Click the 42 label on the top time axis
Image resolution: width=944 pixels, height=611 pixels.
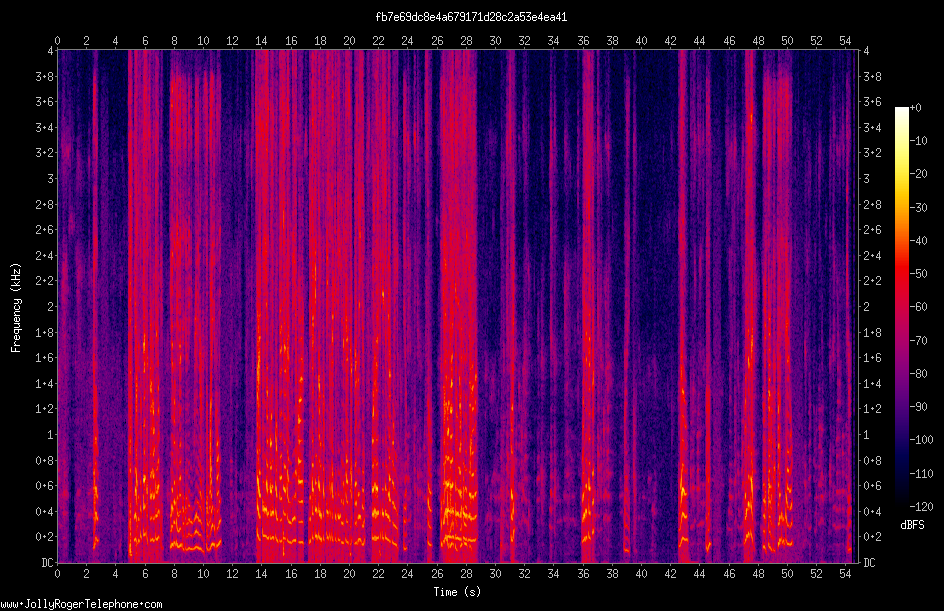click(x=670, y=41)
